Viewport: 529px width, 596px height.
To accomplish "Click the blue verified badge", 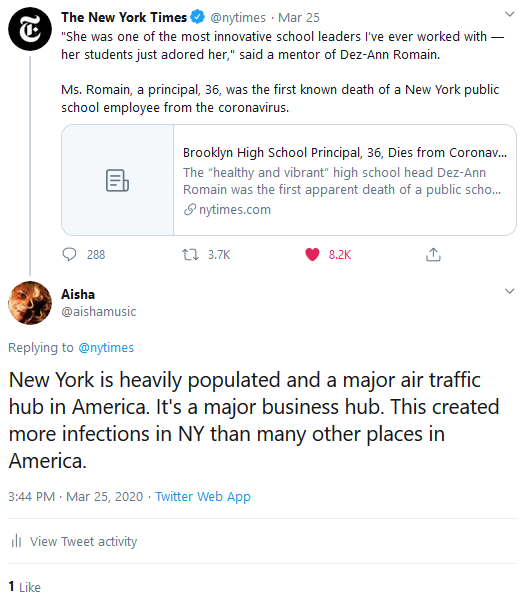I will coord(198,17).
